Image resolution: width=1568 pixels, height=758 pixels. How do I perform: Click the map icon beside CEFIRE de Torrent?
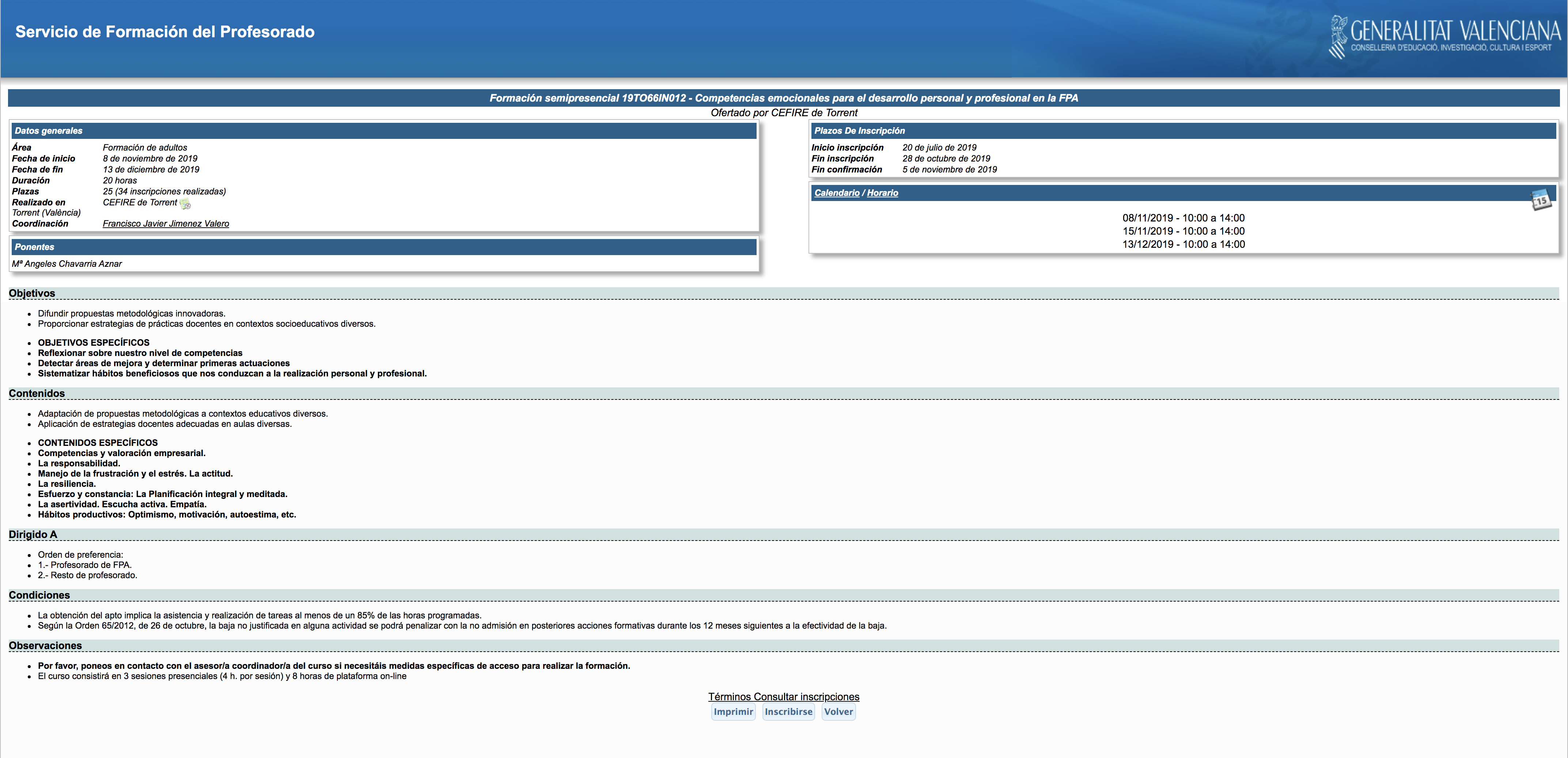(x=186, y=204)
